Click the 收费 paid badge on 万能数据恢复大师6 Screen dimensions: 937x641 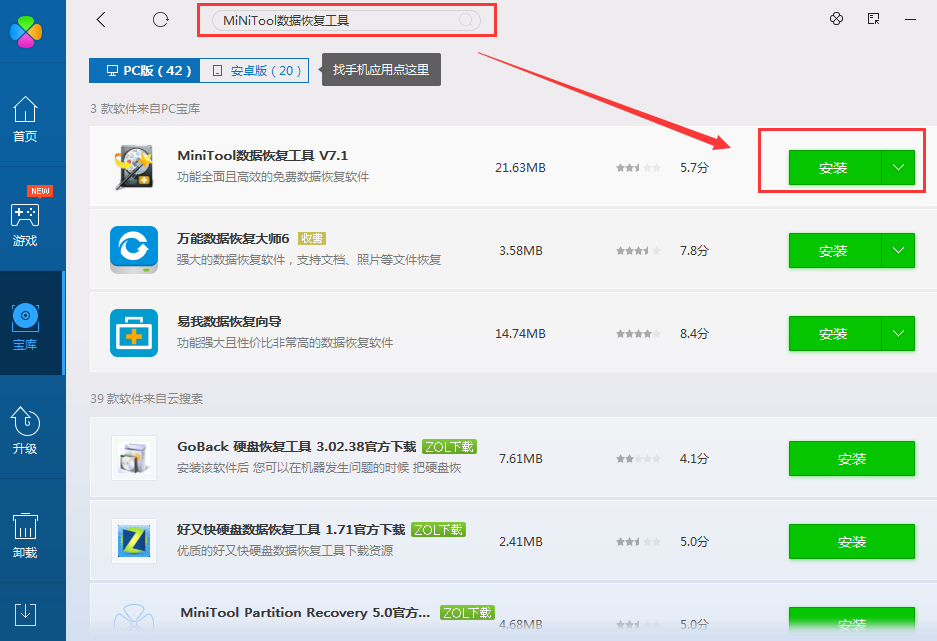(311, 238)
